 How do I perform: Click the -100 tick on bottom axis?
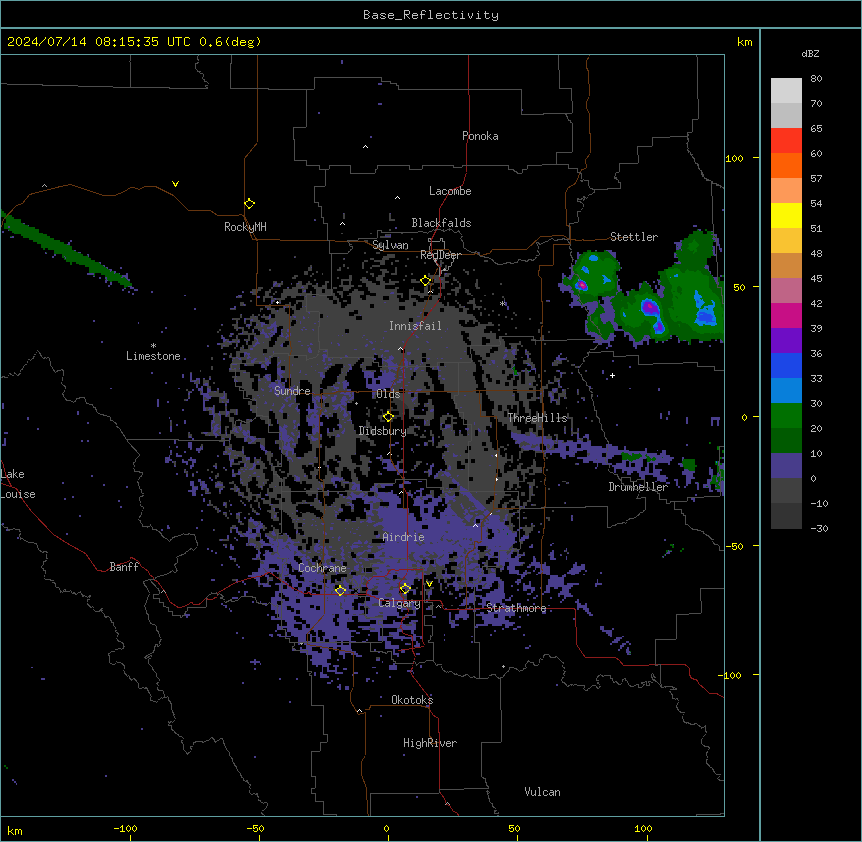tap(125, 829)
